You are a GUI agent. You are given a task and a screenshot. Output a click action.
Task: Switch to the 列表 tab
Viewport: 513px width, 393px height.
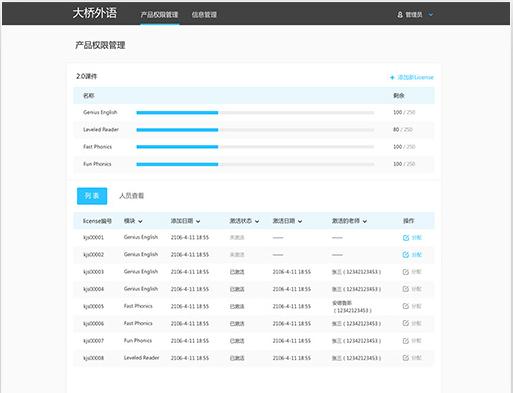point(92,196)
